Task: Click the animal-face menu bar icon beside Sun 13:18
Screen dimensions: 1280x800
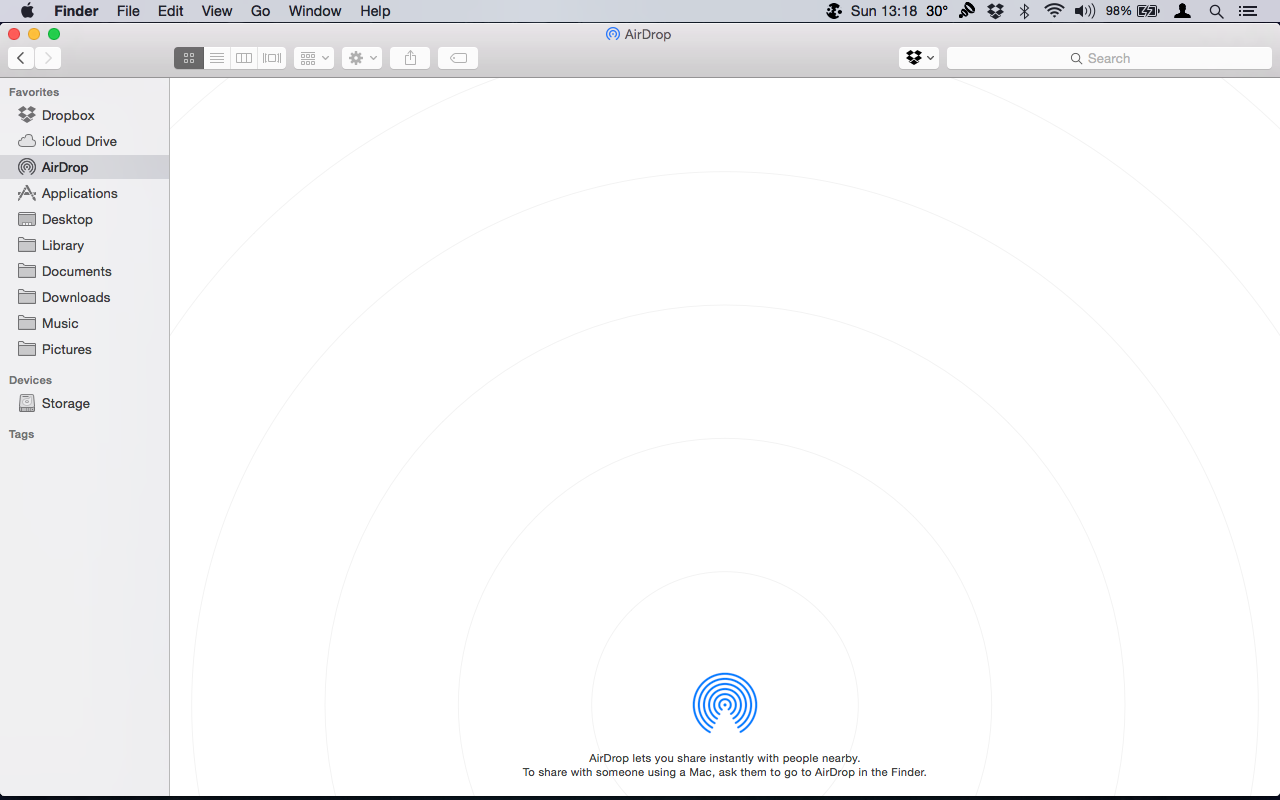Action: click(x=834, y=11)
